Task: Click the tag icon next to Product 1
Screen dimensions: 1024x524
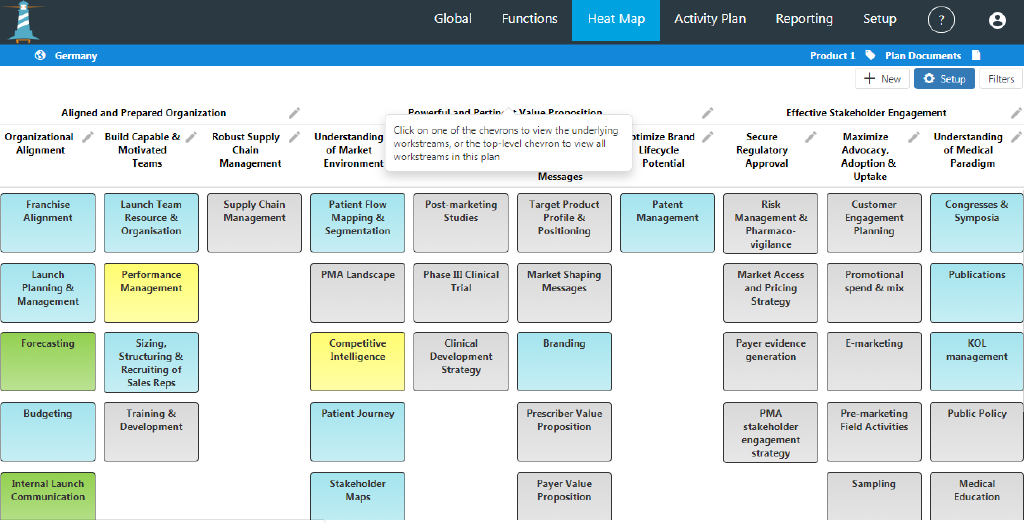Action: 870,56
